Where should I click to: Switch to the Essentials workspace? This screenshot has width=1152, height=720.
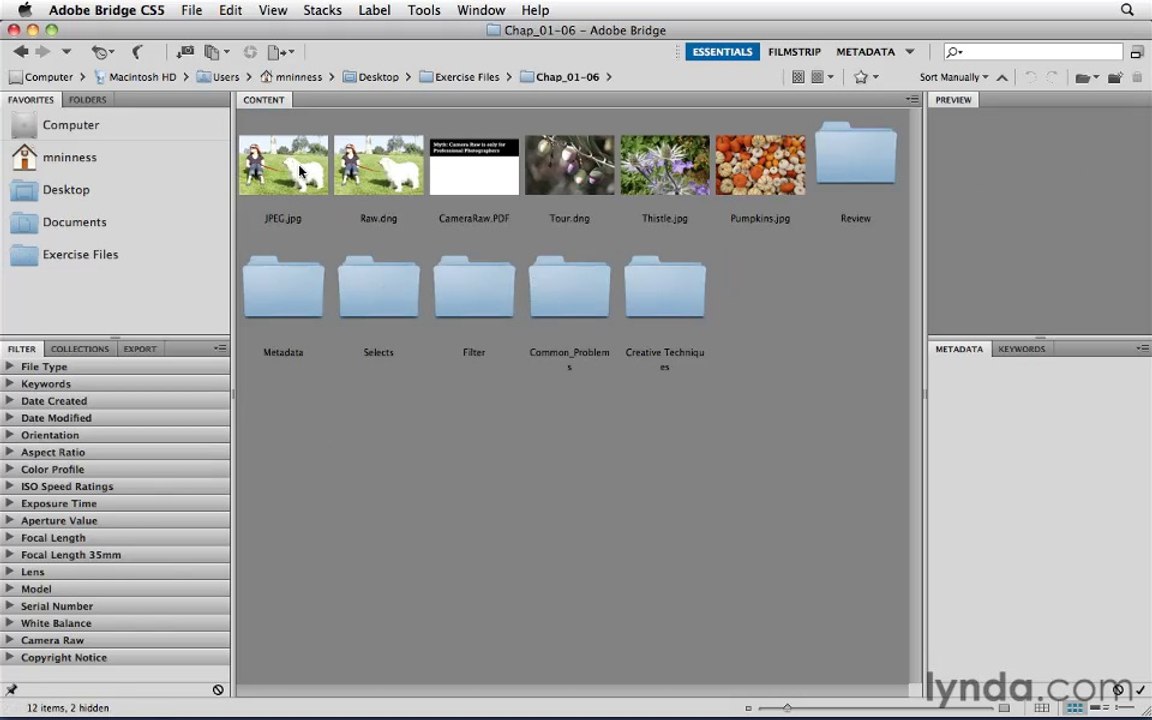coord(722,52)
